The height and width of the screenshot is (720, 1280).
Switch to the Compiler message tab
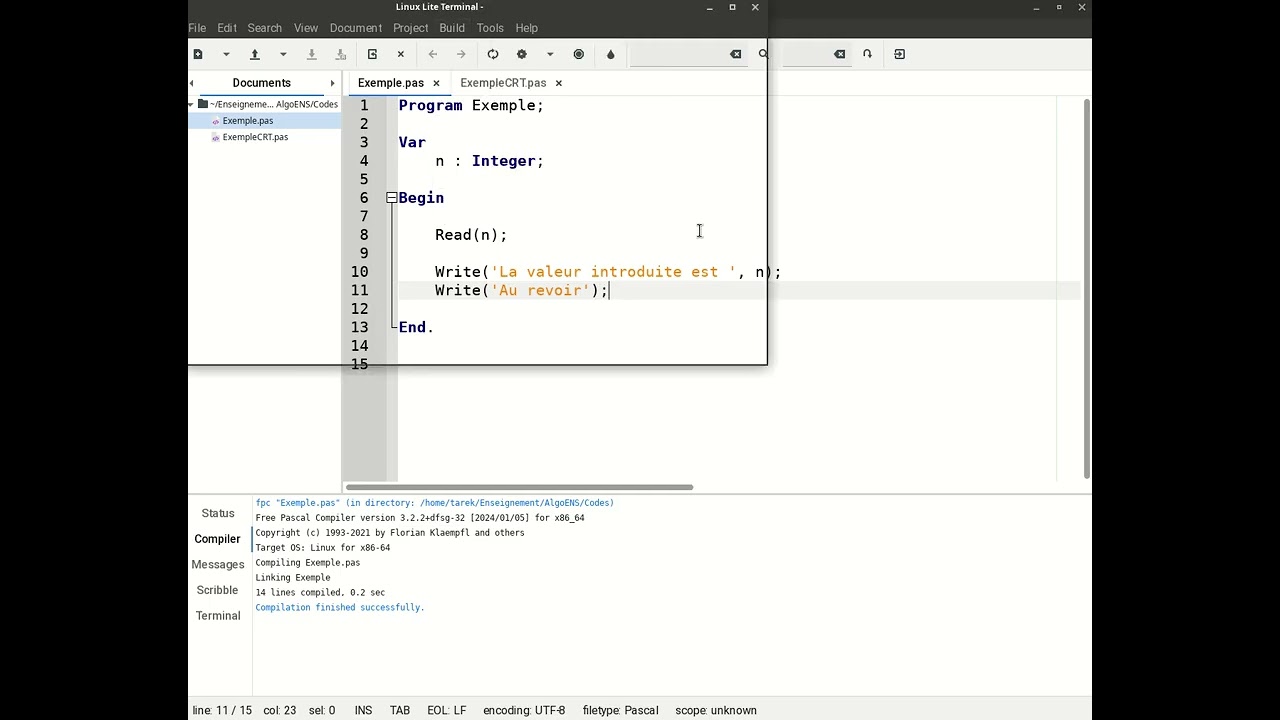(x=217, y=539)
